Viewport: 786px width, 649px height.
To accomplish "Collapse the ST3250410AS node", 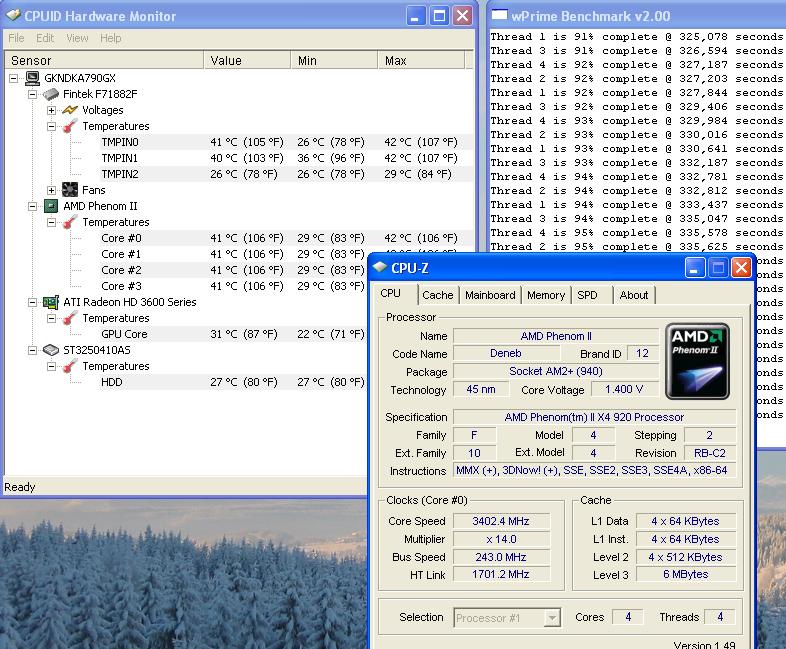I will [x=33, y=350].
